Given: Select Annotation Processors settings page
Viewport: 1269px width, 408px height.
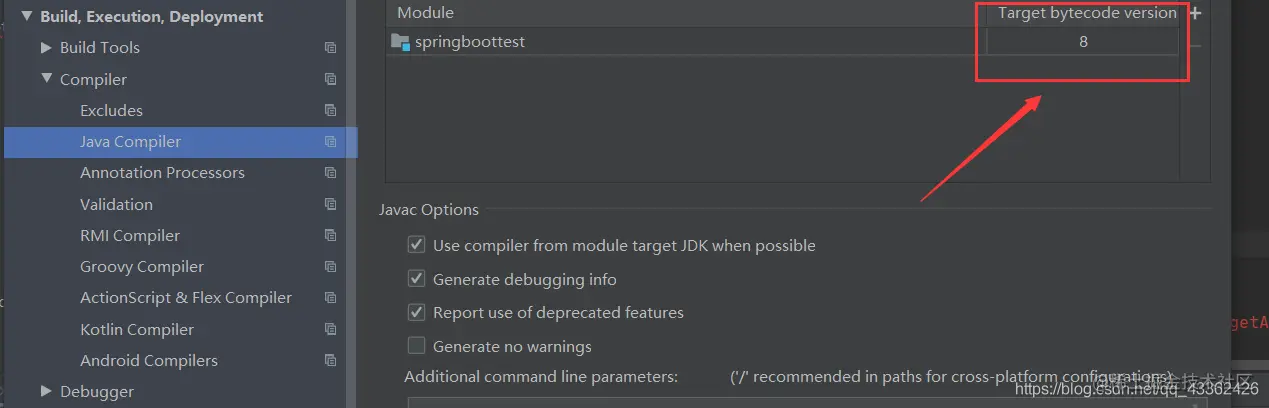Looking at the screenshot, I should (162, 173).
